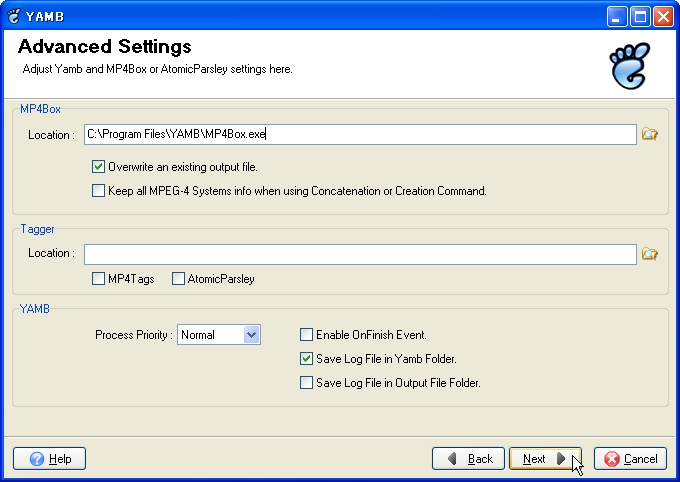Maximize the YAMB window

640,16
